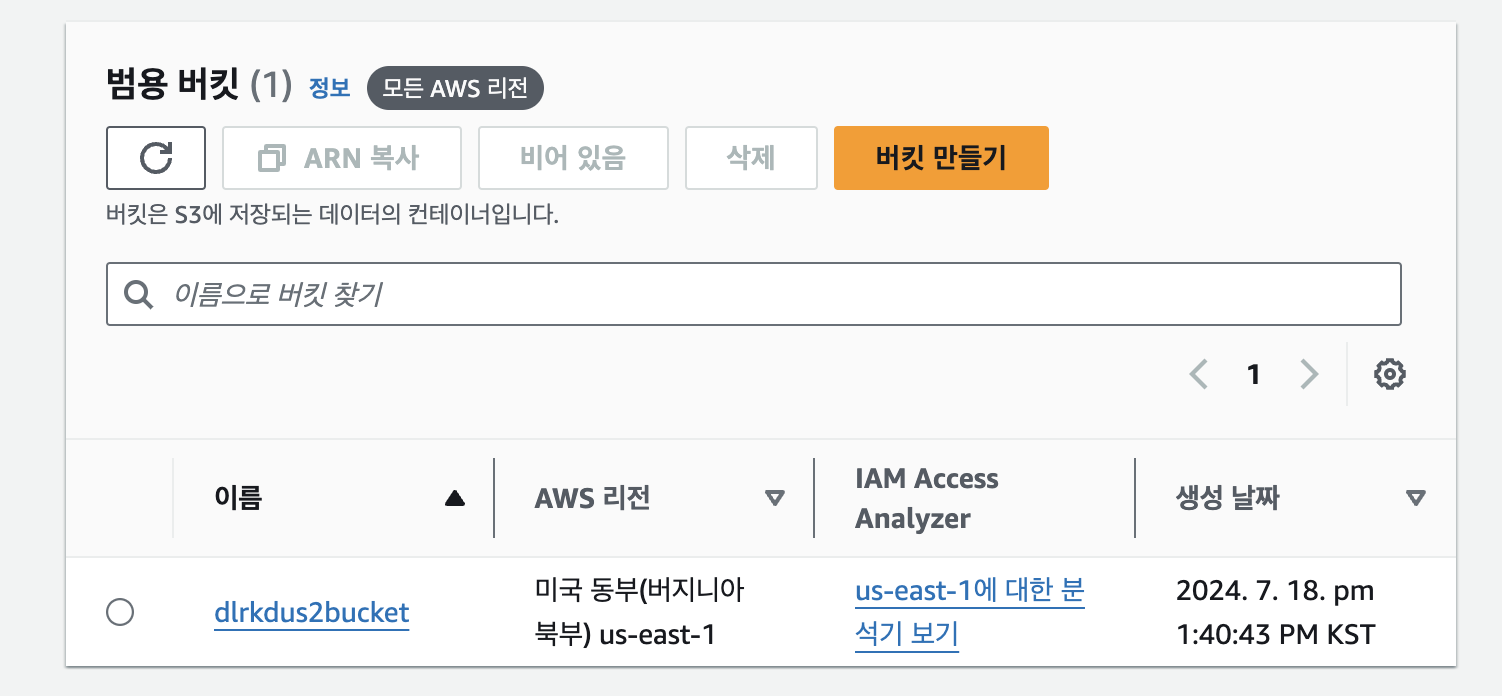Click the search magnifier icon
This screenshot has height=696, width=1502.
click(x=139, y=294)
